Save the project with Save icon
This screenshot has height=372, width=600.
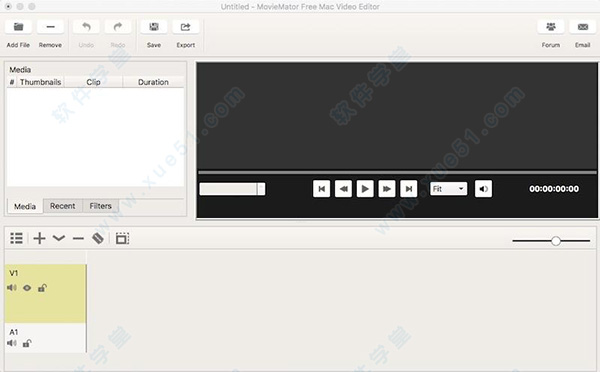point(154,27)
